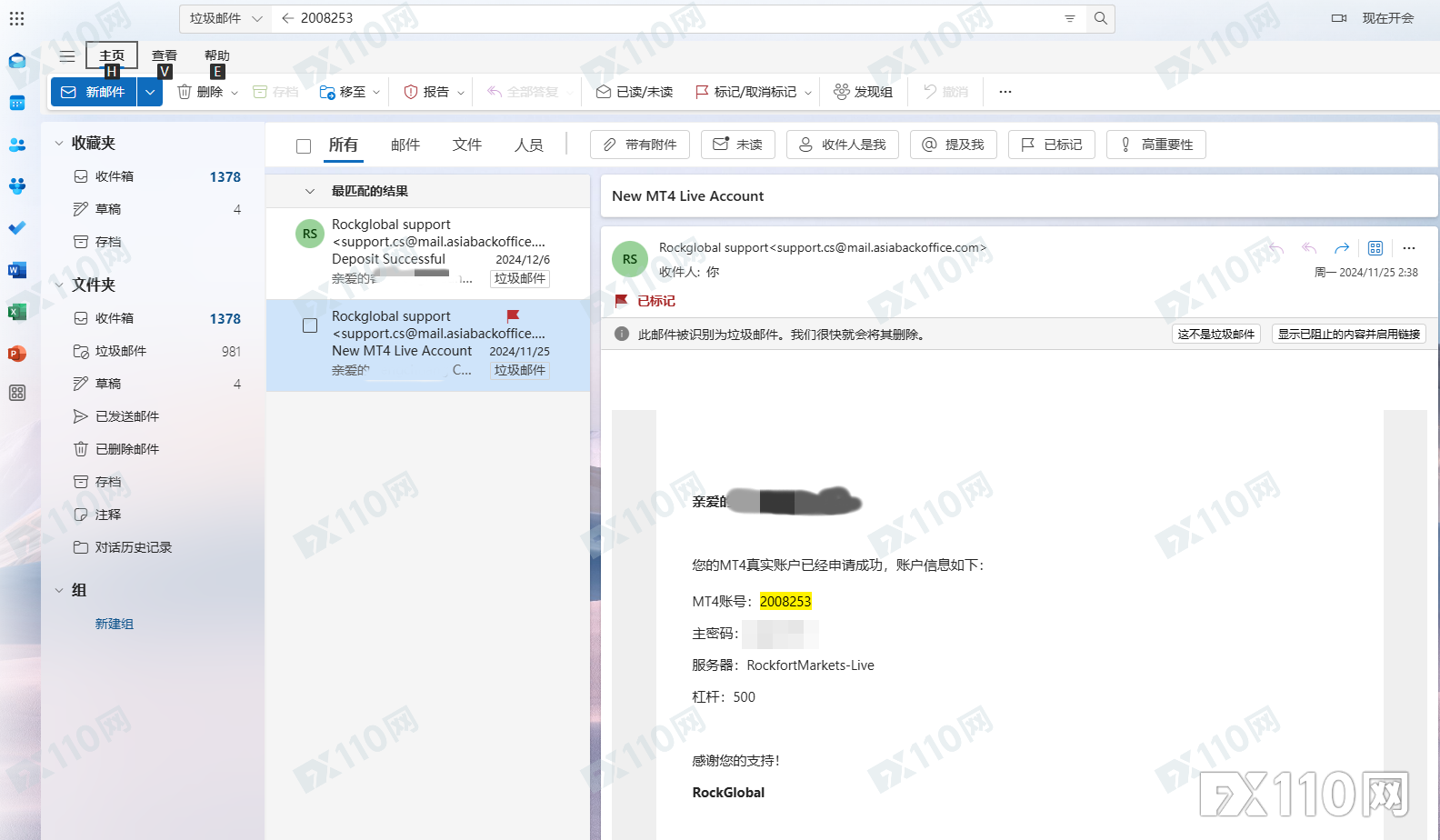Select the All results tab
The image size is (1440, 840).
344,145
